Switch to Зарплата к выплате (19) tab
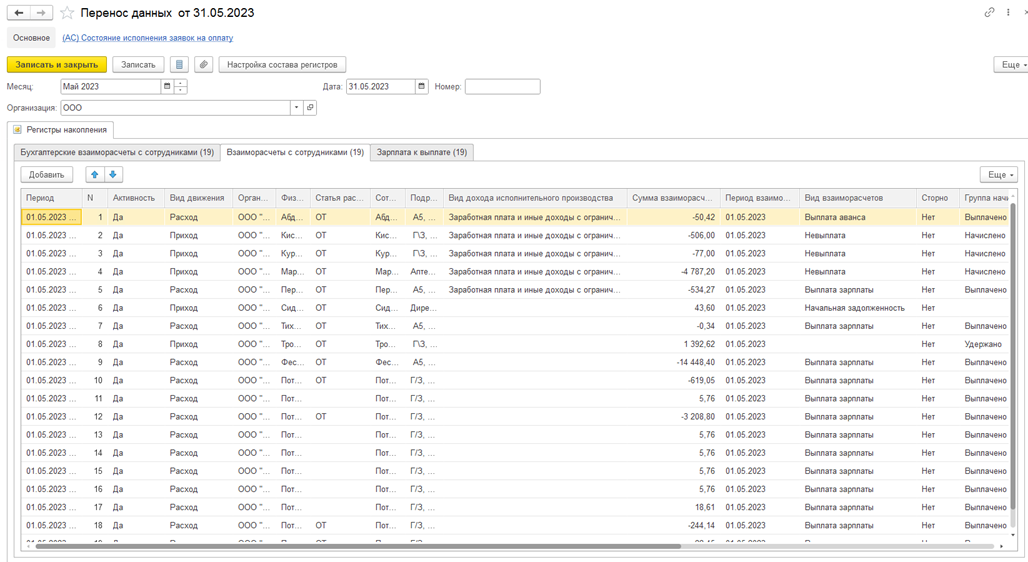 (x=422, y=152)
